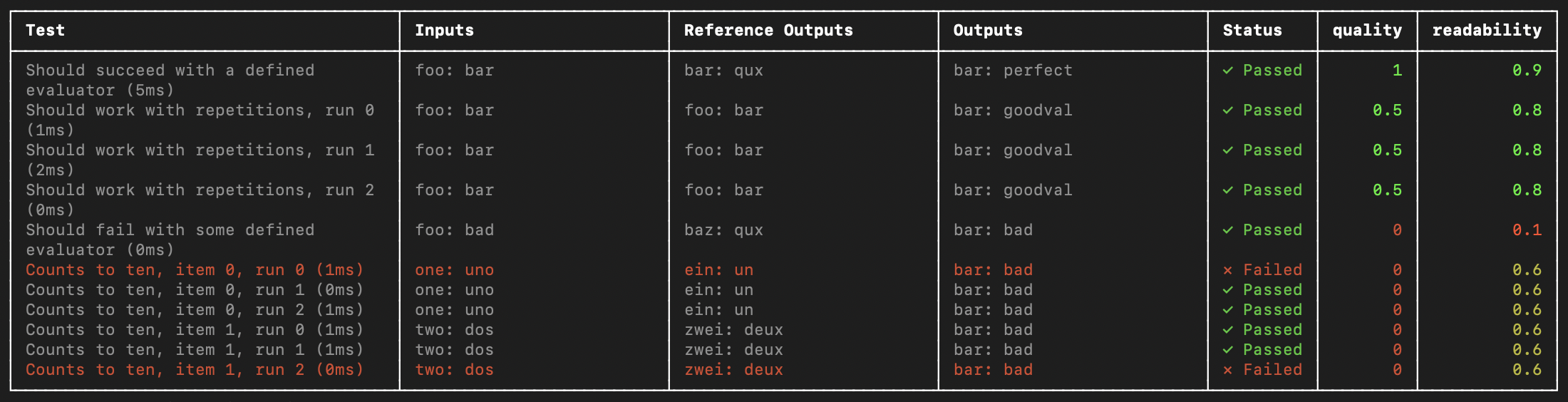Click the 0.9 readability score
Image resolution: width=1568 pixels, height=402 pixels.
[1527, 71]
